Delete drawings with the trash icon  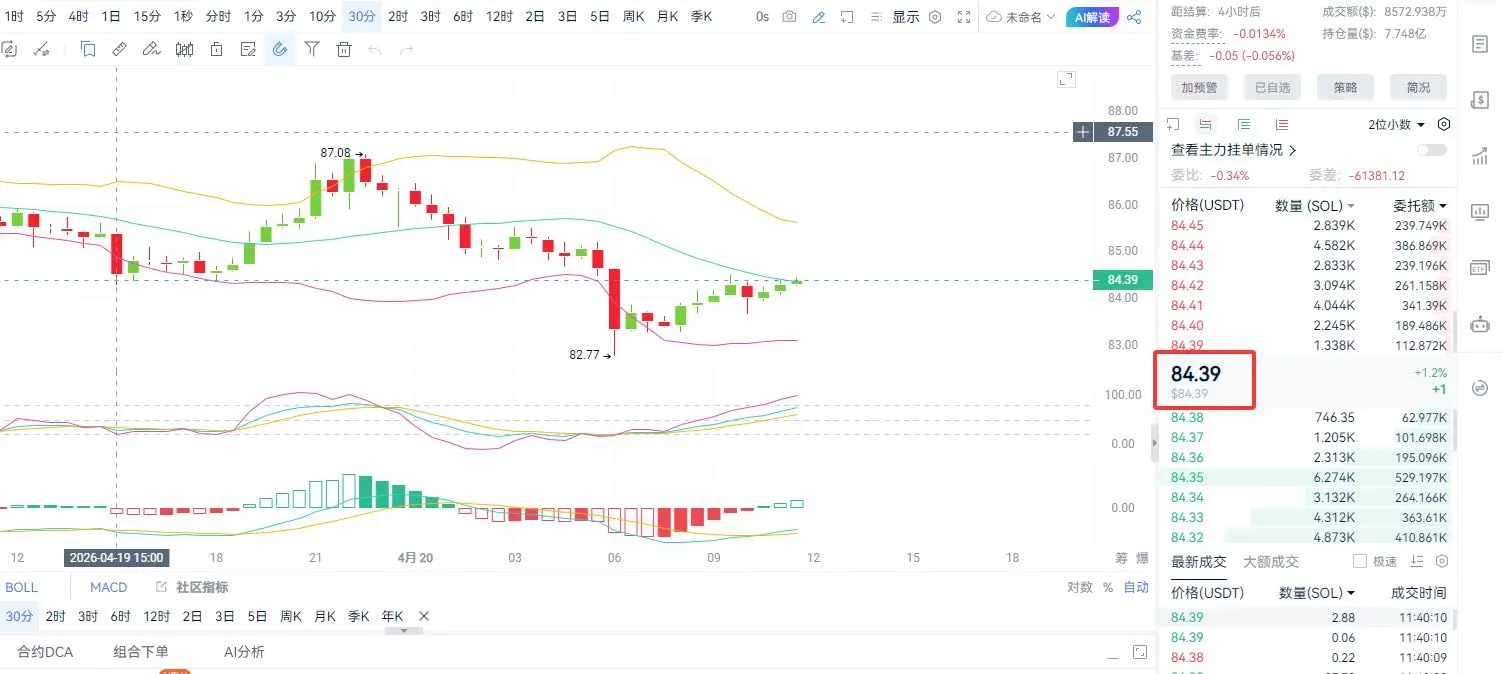pyautogui.click(x=344, y=49)
